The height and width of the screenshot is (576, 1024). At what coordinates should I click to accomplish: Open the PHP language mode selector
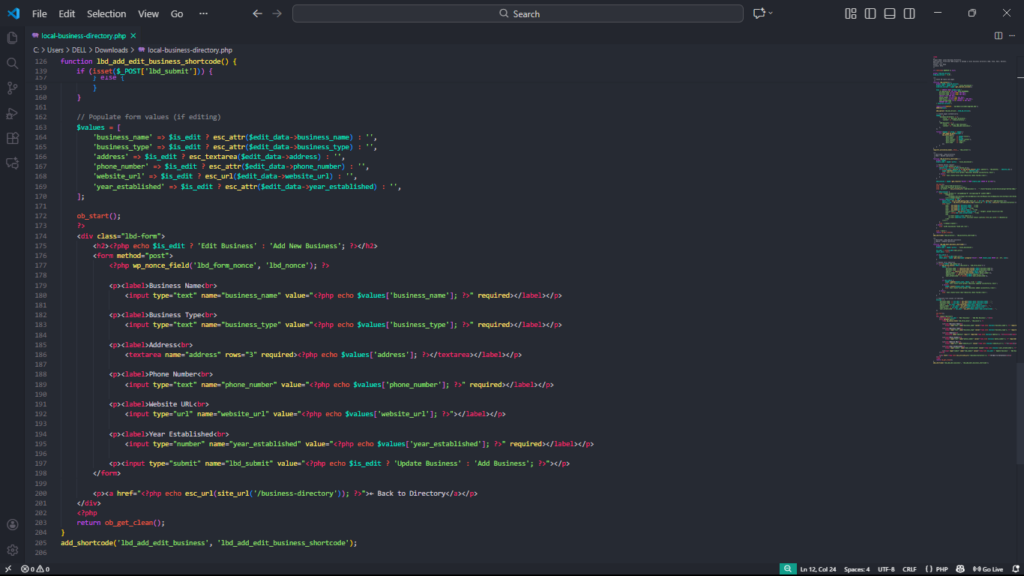[x=941, y=569]
